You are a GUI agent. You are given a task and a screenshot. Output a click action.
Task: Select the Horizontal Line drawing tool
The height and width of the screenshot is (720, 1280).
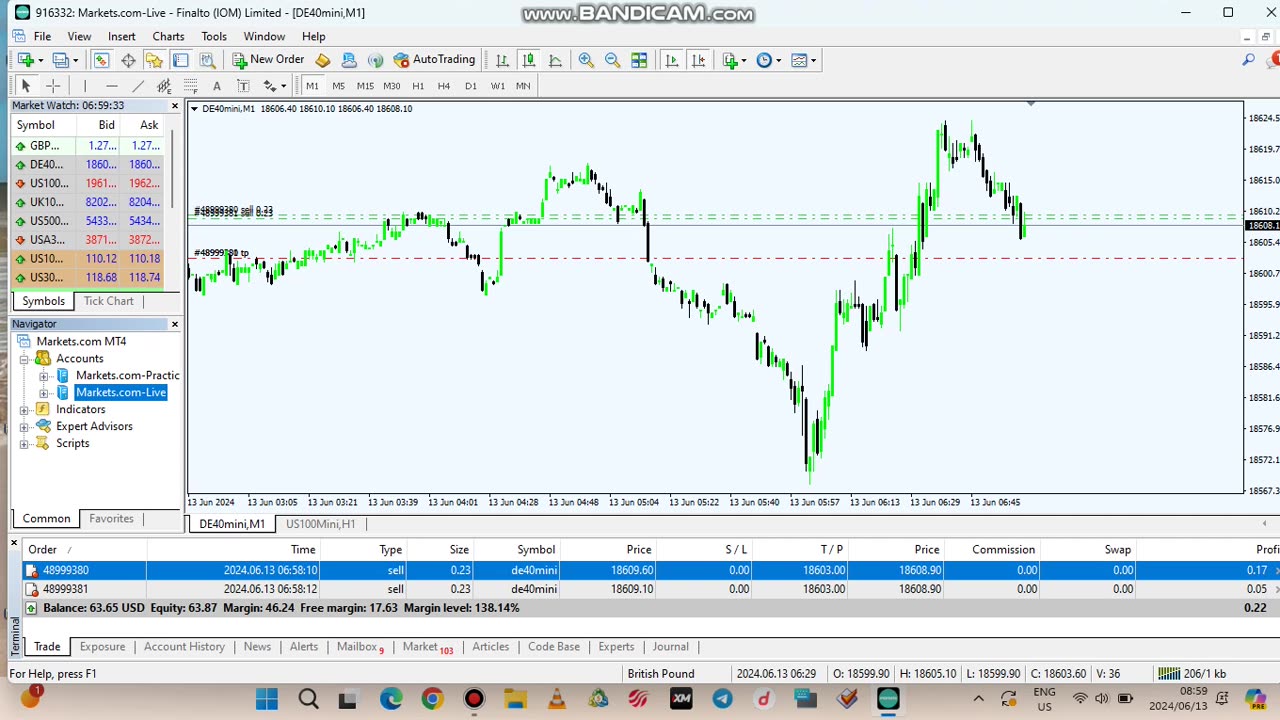112,86
